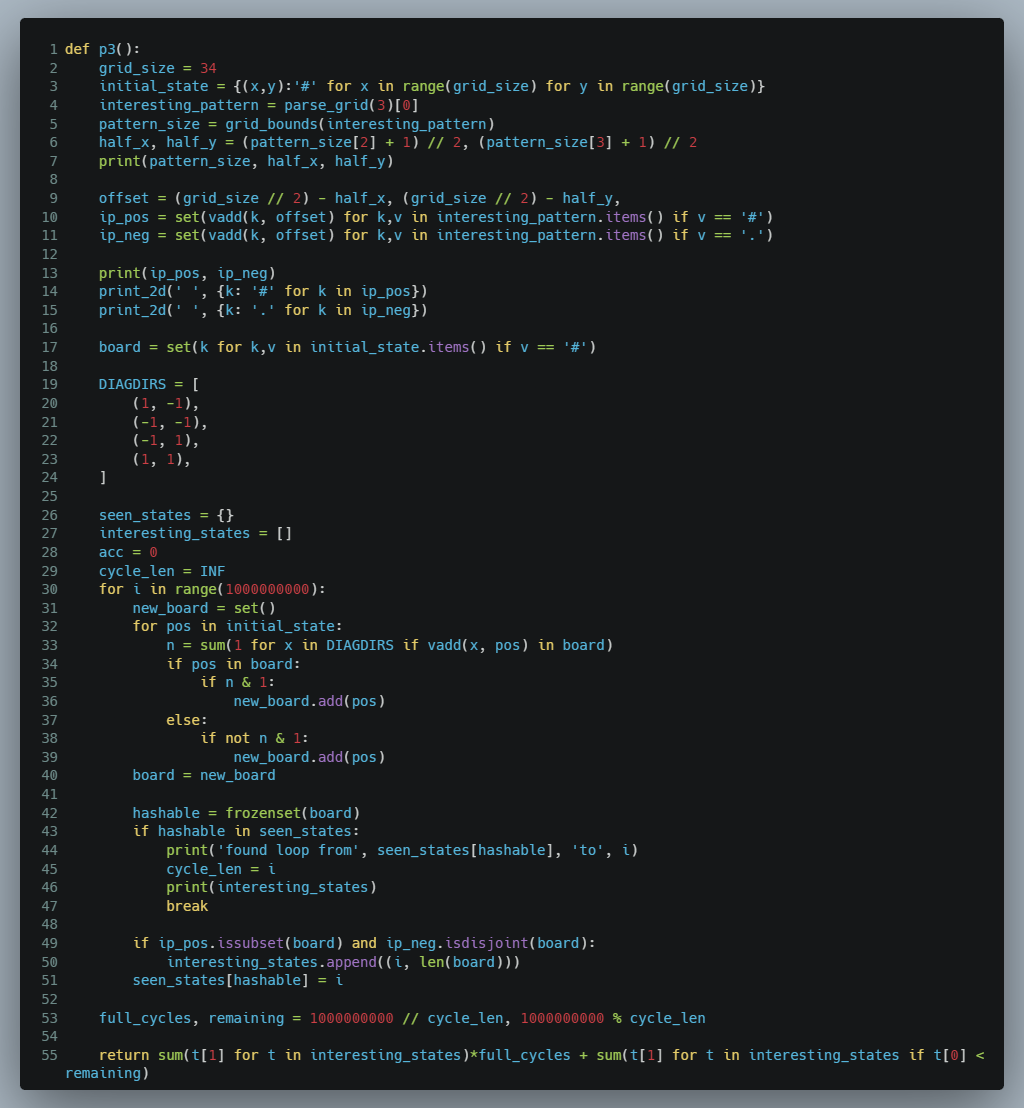The width and height of the screenshot is (1024, 1108).
Task: Click 'parse_grid' on the interesting_pattern line
Action: click(x=326, y=105)
